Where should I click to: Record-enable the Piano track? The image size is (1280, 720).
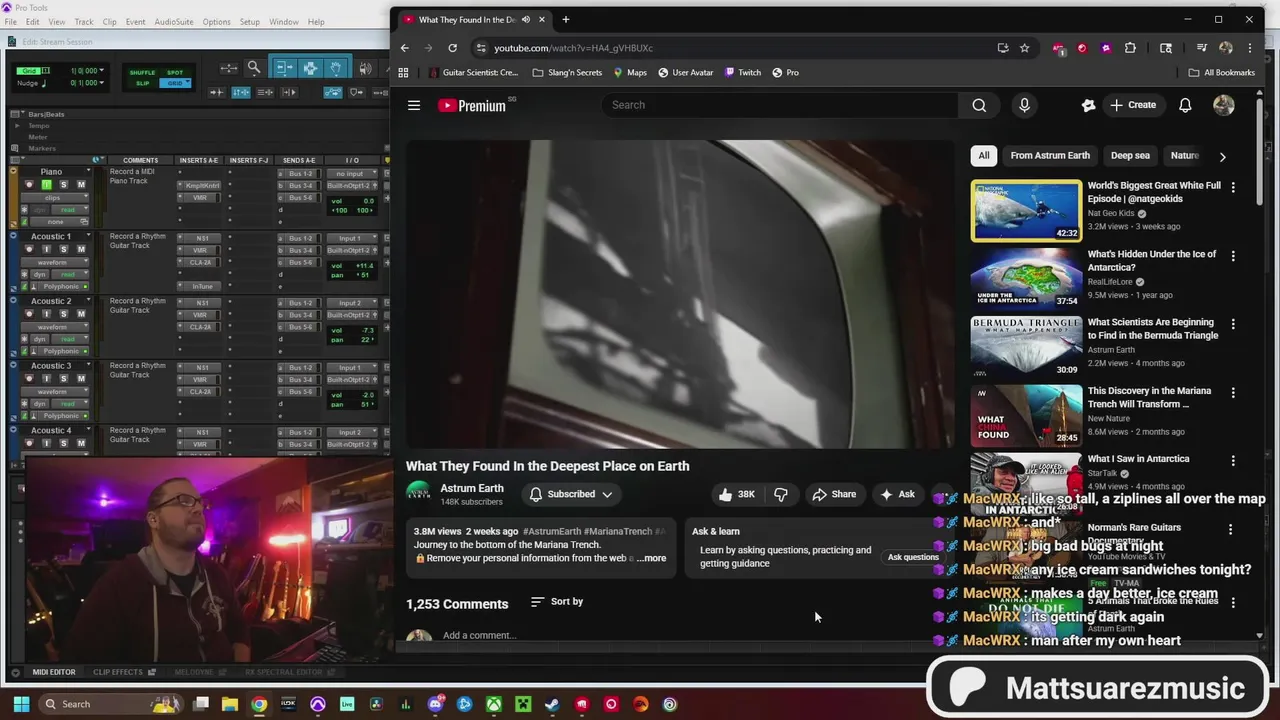coord(30,184)
